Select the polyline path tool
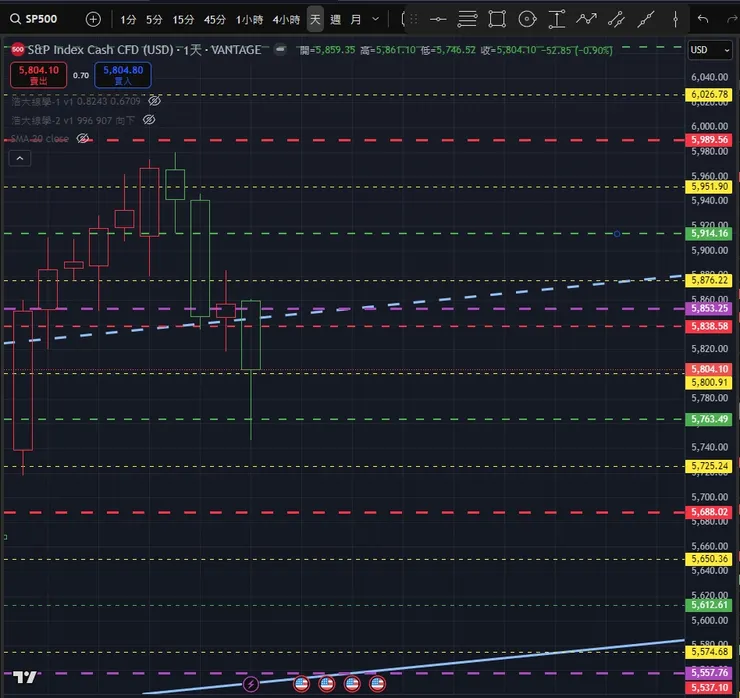 587,19
